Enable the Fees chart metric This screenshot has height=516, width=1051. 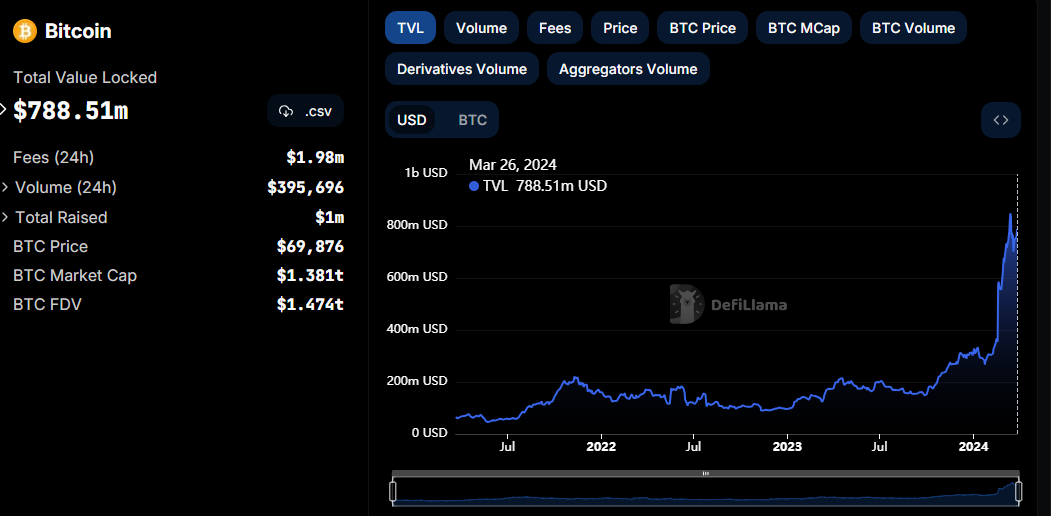coord(555,27)
